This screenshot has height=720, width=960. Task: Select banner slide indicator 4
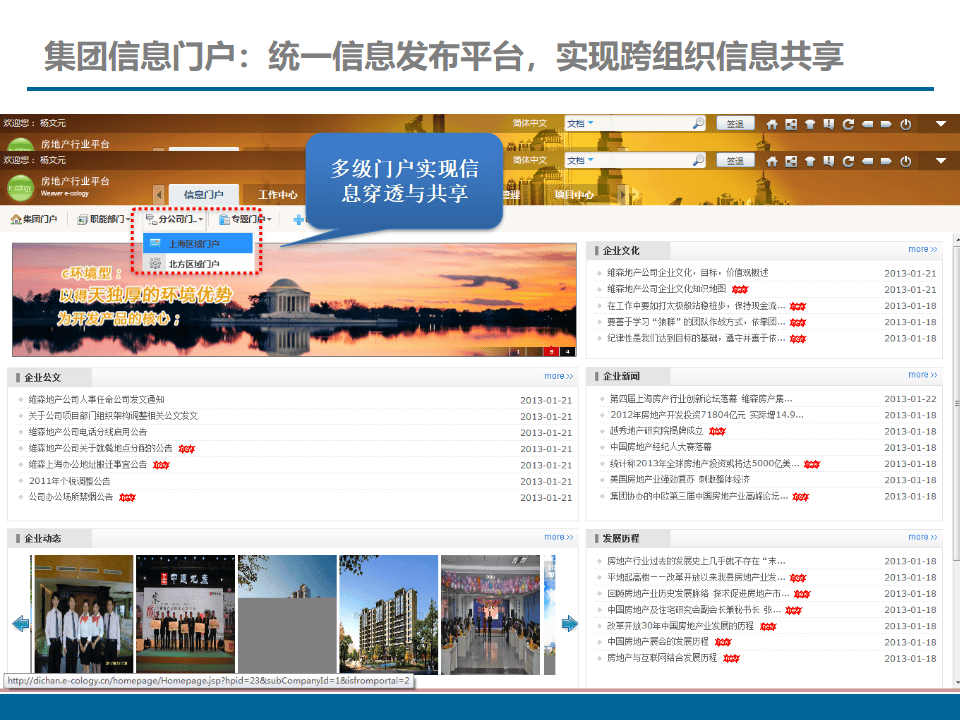tap(568, 352)
